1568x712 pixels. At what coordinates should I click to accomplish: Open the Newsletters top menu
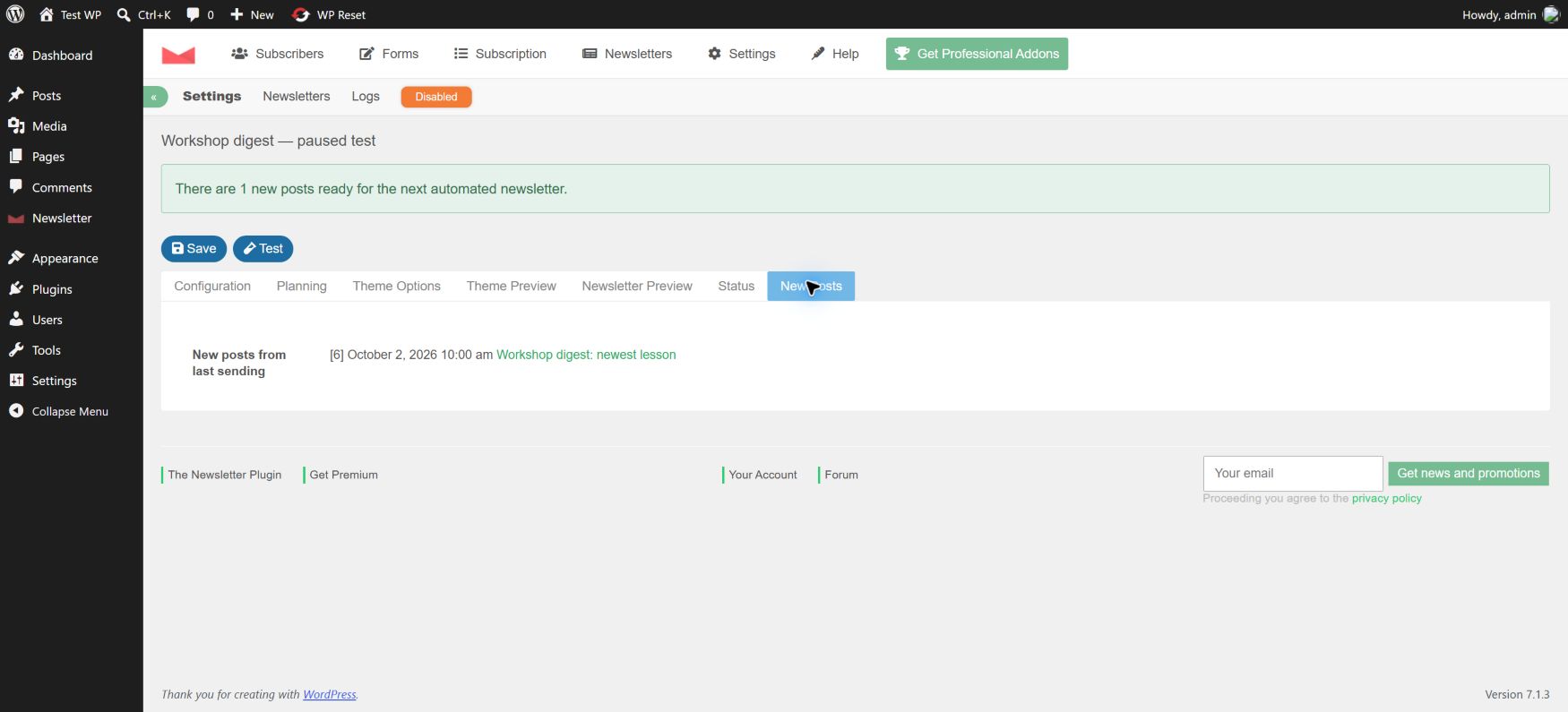tap(627, 54)
